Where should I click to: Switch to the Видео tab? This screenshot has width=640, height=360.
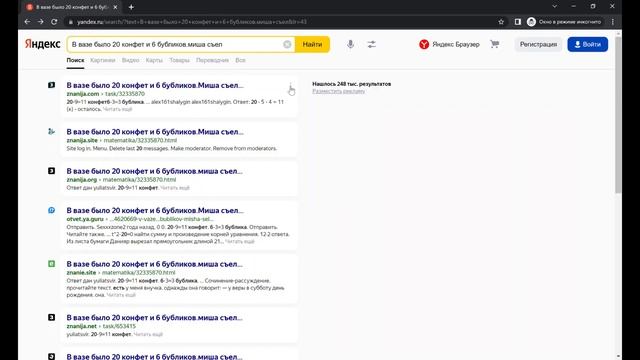pyautogui.click(x=131, y=60)
